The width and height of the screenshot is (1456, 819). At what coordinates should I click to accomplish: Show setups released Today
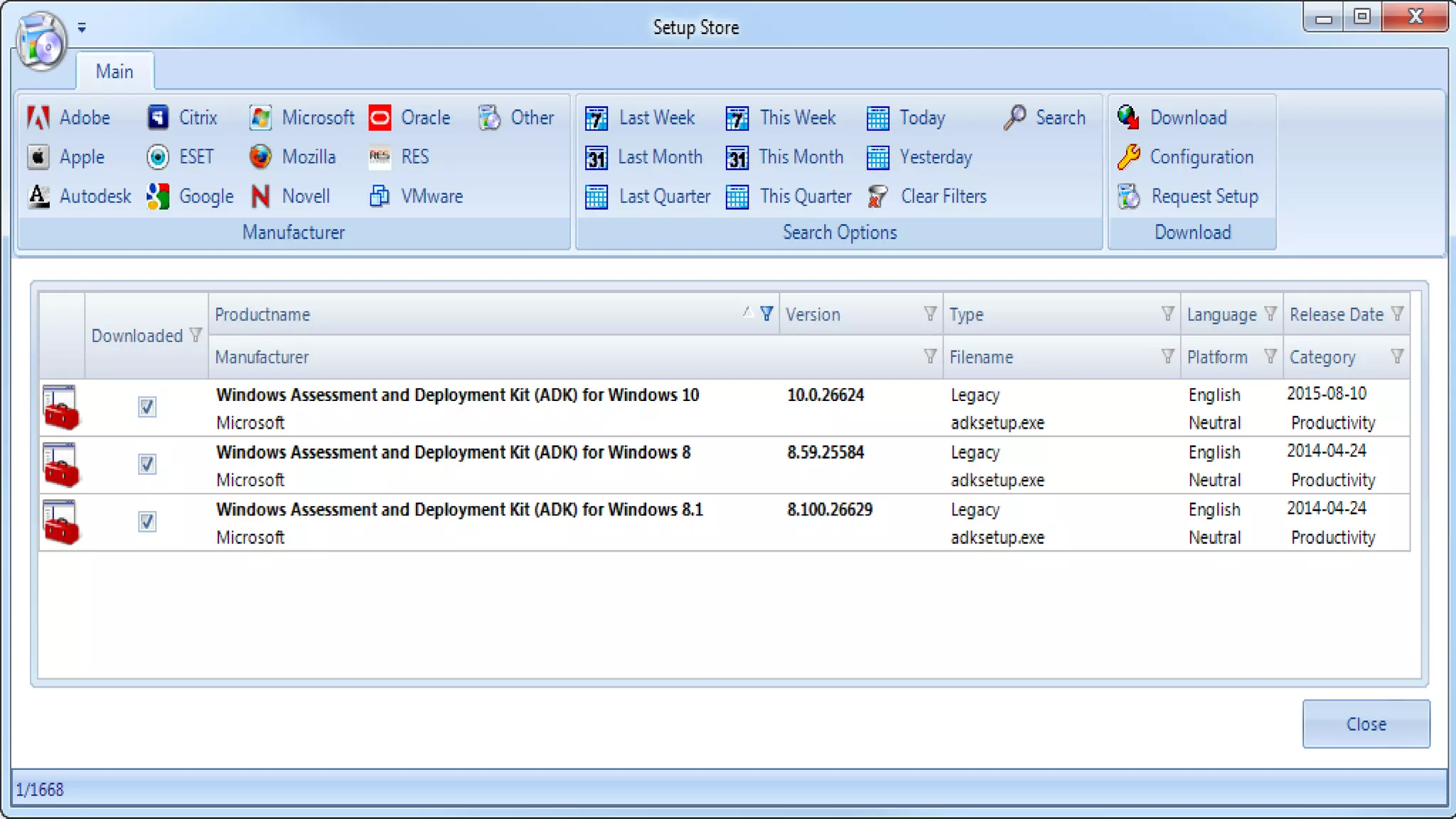906,117
